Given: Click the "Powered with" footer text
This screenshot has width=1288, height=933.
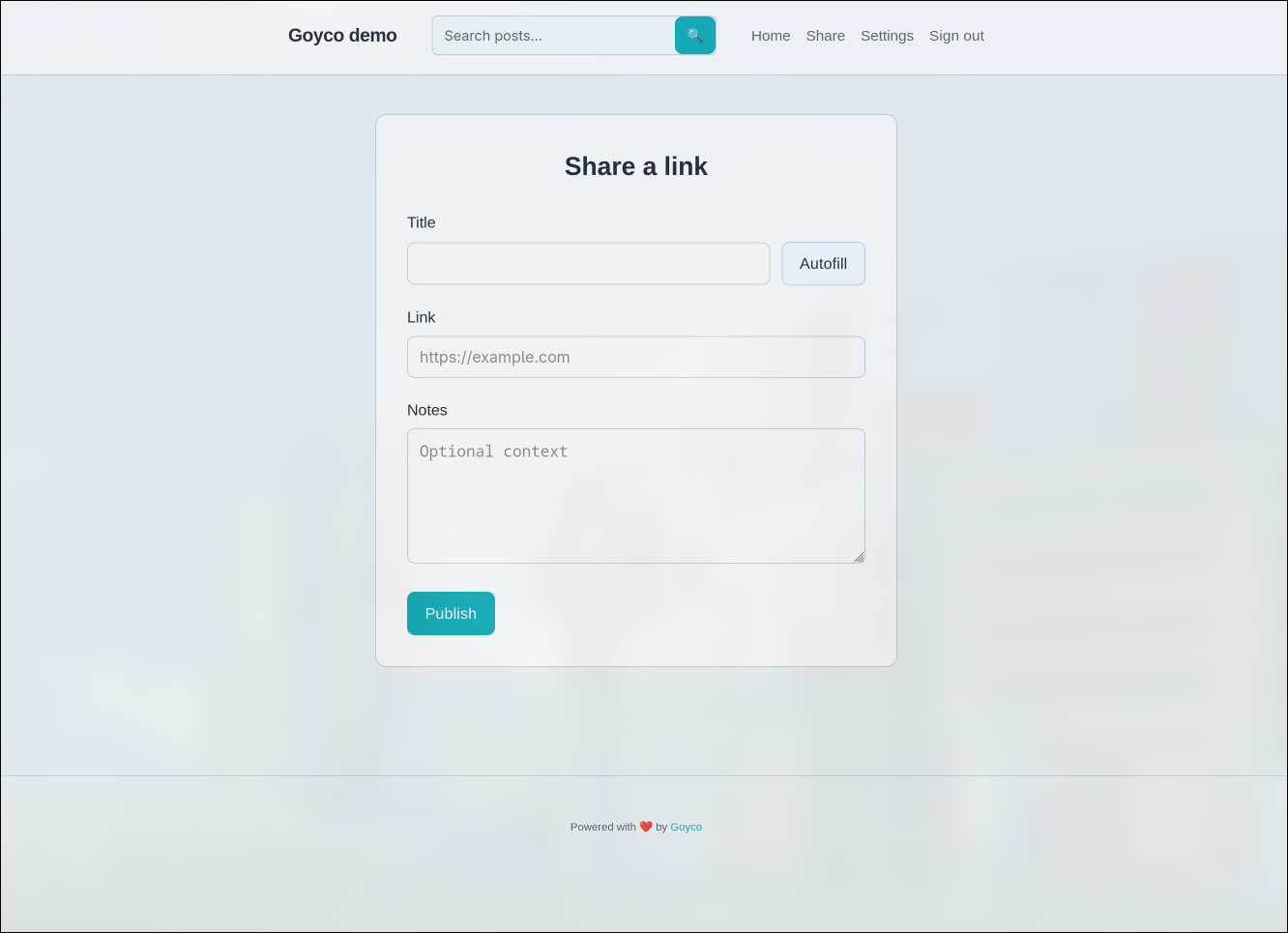Looking at the screenshot, I should [602, 827].
